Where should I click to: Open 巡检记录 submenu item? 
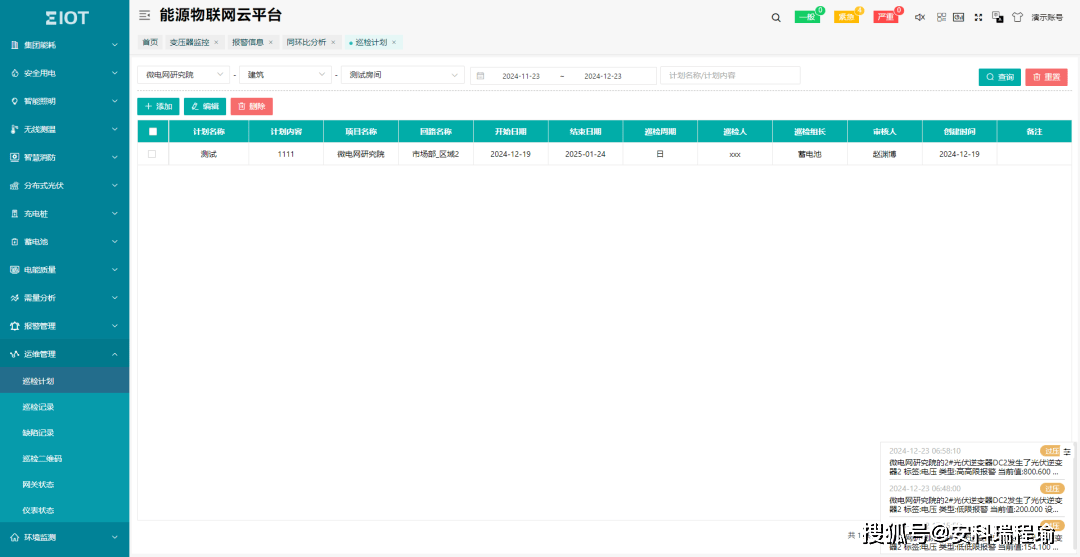tap(38, 407)
